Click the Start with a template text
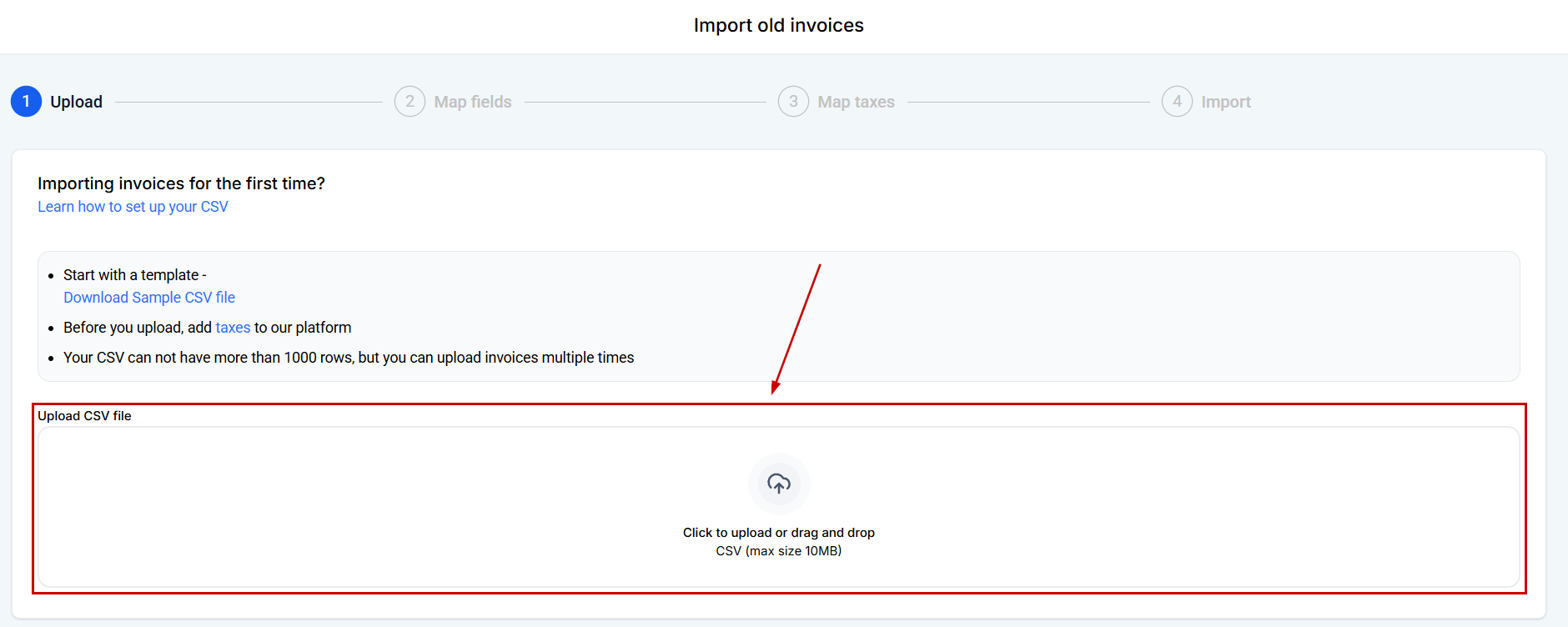 134,275
